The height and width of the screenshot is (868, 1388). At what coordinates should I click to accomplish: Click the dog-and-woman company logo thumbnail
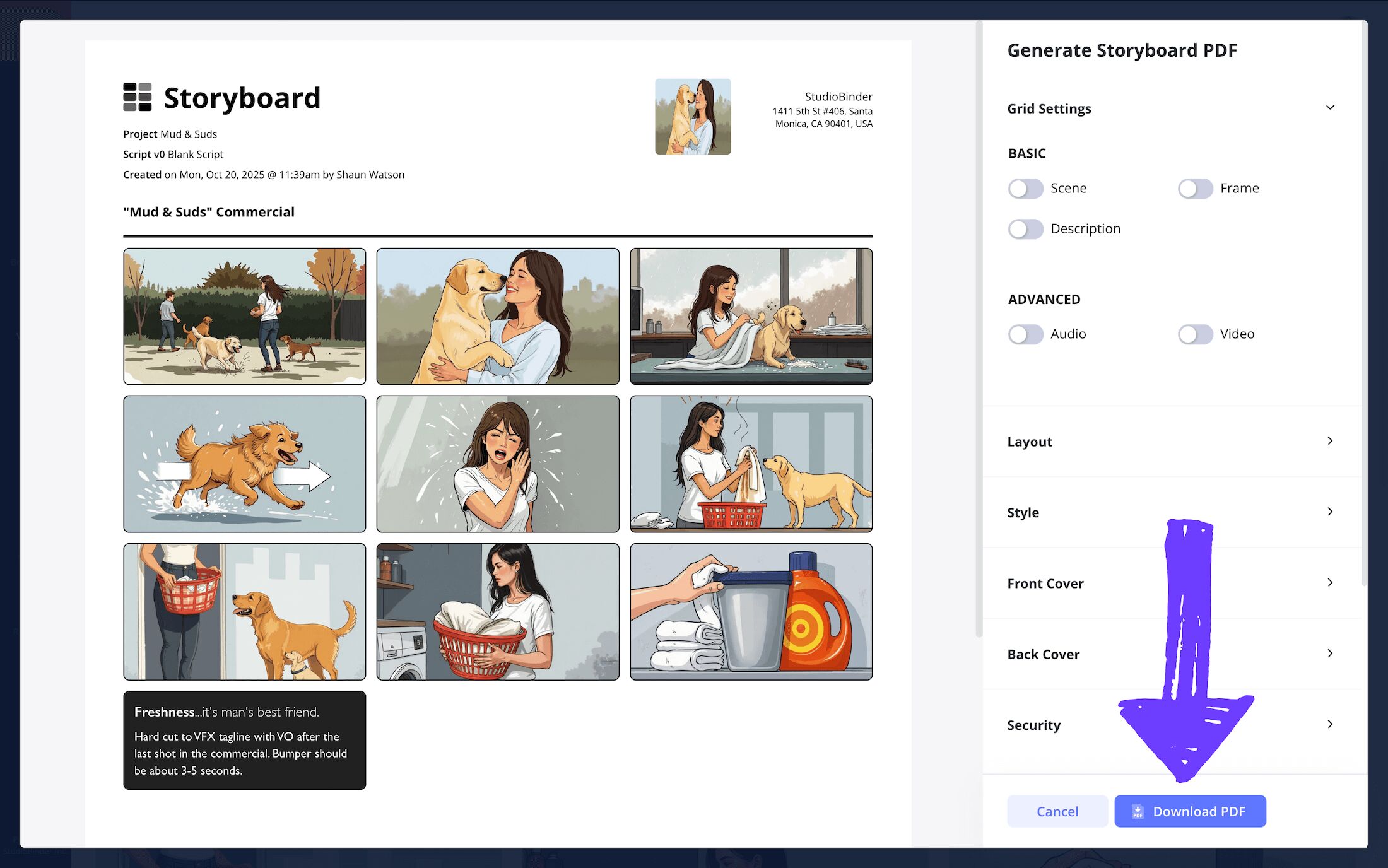point(693,117)
